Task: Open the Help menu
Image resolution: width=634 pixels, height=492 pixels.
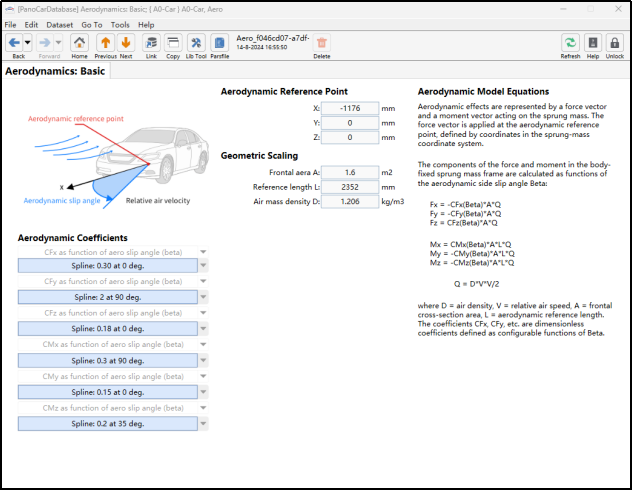Action: click(x=146, y=25)
